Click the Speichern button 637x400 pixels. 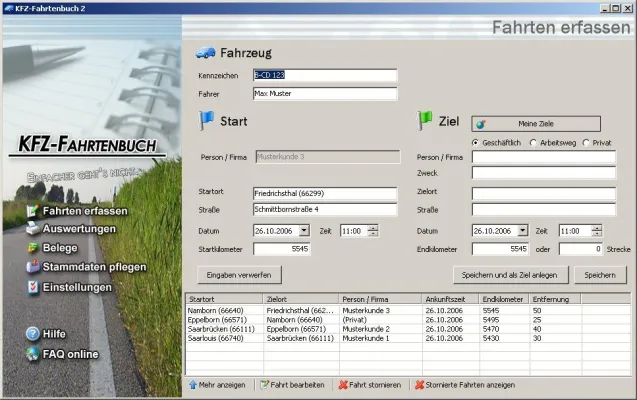tap(600, 275)
